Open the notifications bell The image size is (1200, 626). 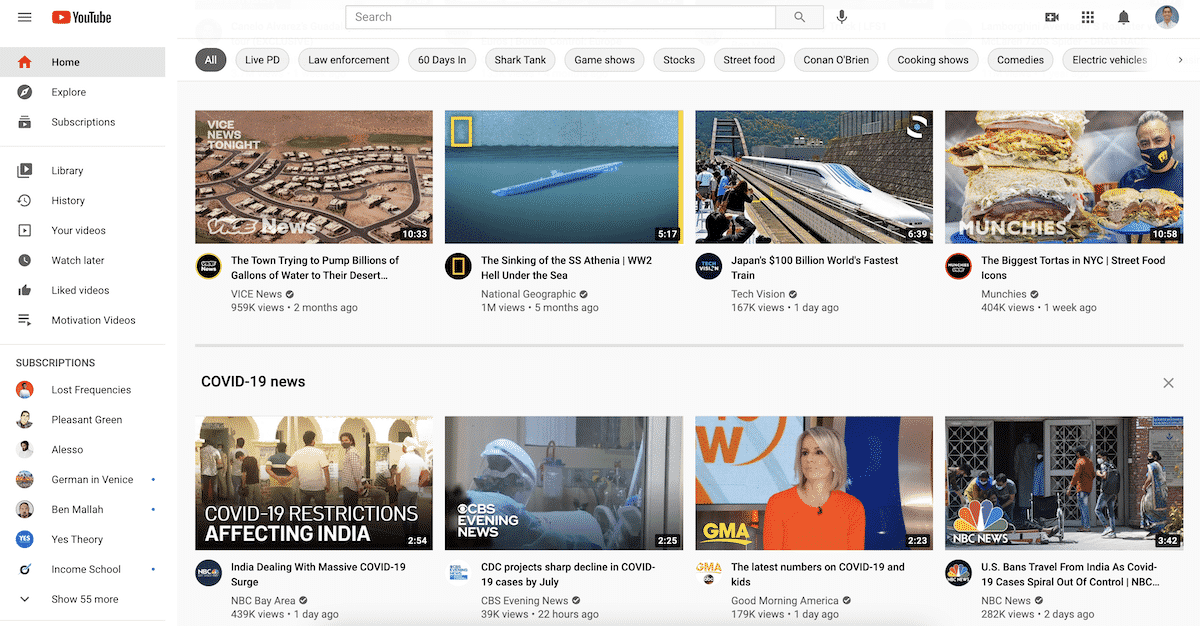[1124, 17]
